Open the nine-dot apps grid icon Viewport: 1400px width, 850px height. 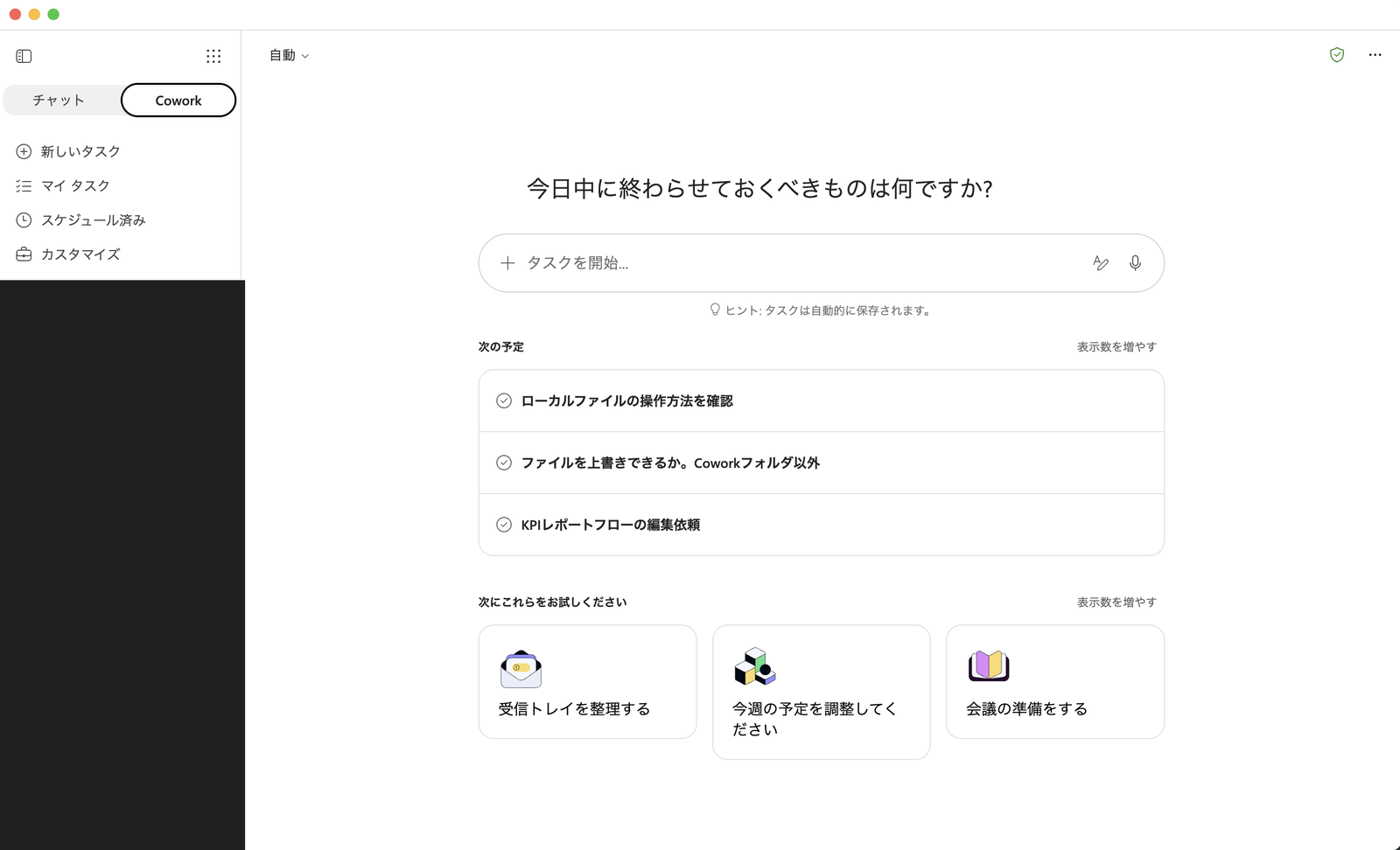[x=213, y=56]
